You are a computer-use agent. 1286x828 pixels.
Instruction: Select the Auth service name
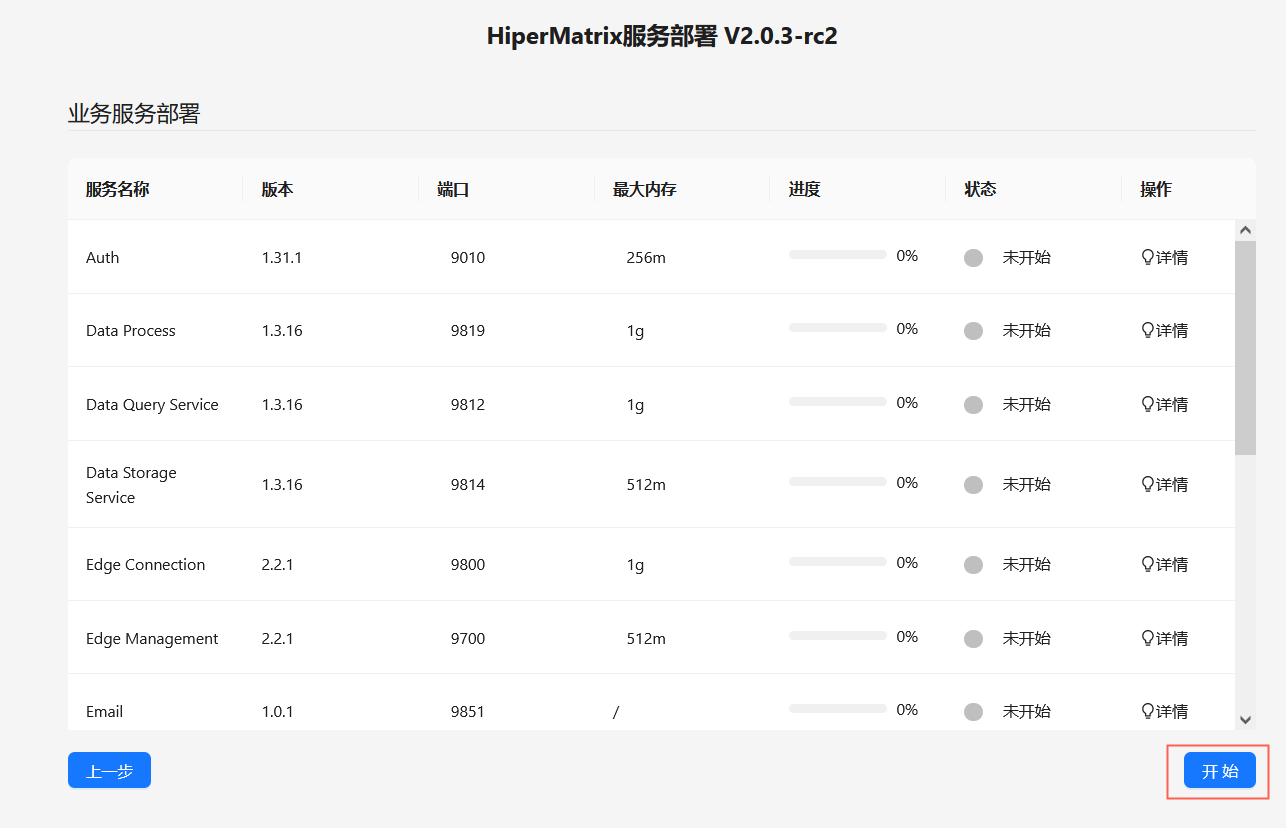click(x=102, y=257)
